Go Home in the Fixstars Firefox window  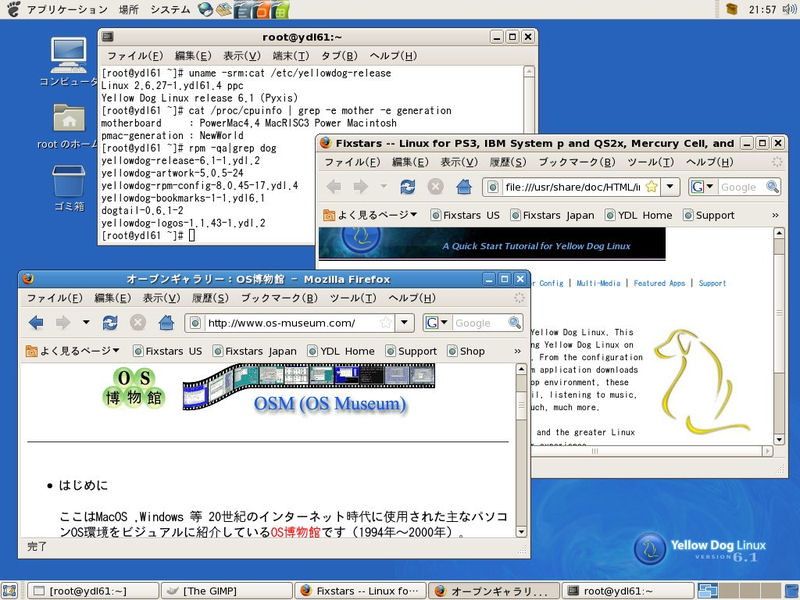(464, 187)
